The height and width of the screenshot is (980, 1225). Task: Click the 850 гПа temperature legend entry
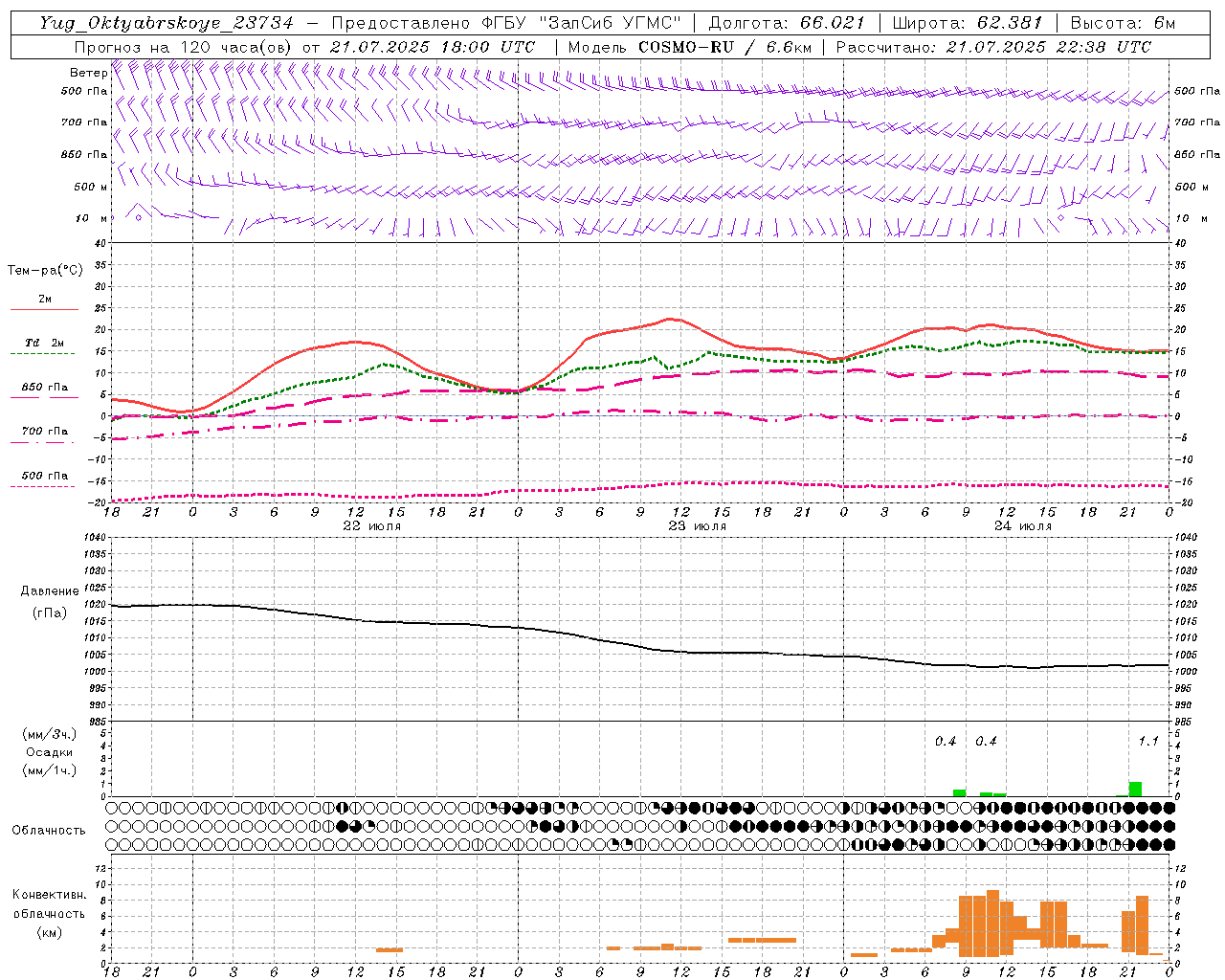coord(45,387)
